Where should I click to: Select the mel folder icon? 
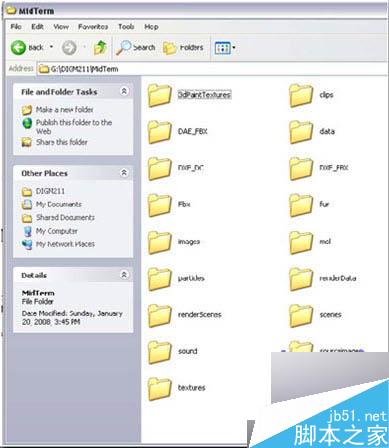click(301, 242)
